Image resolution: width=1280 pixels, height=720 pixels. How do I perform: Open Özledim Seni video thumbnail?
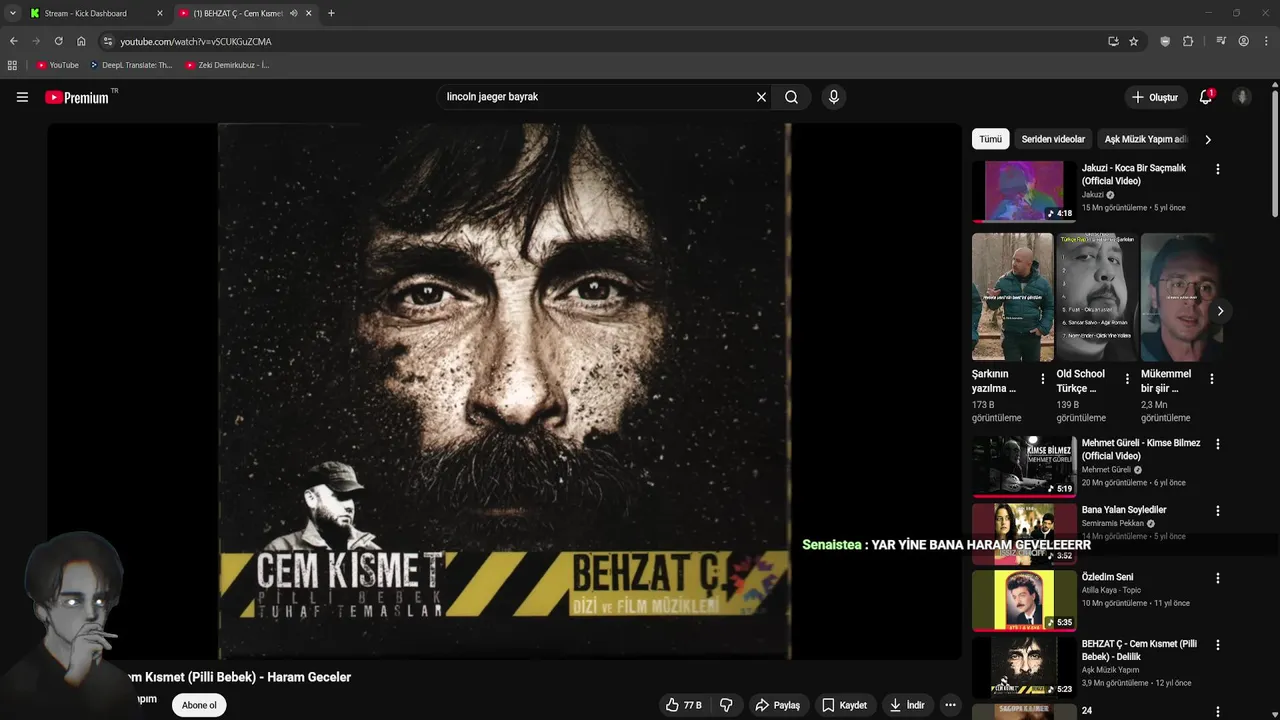coord(1024,600)
